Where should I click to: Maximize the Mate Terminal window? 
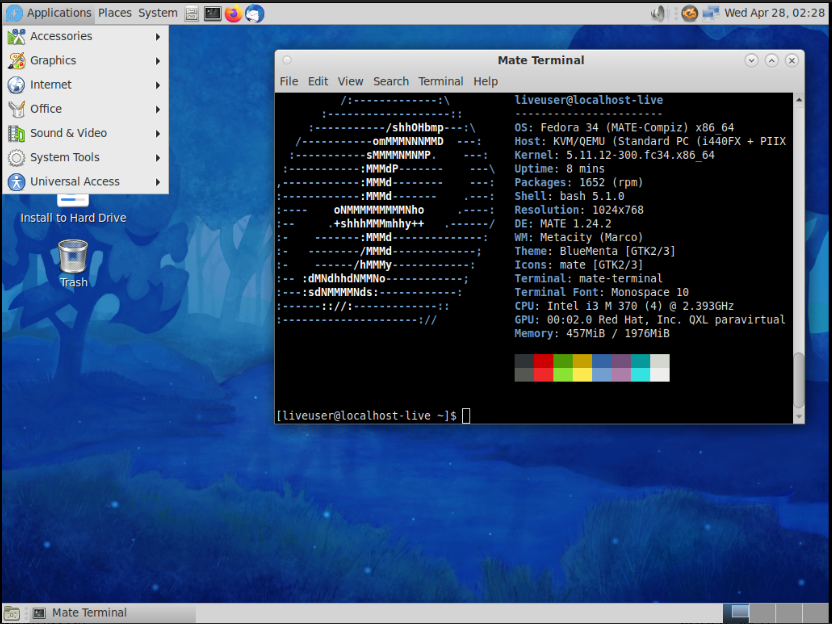[x=772, y=60]
